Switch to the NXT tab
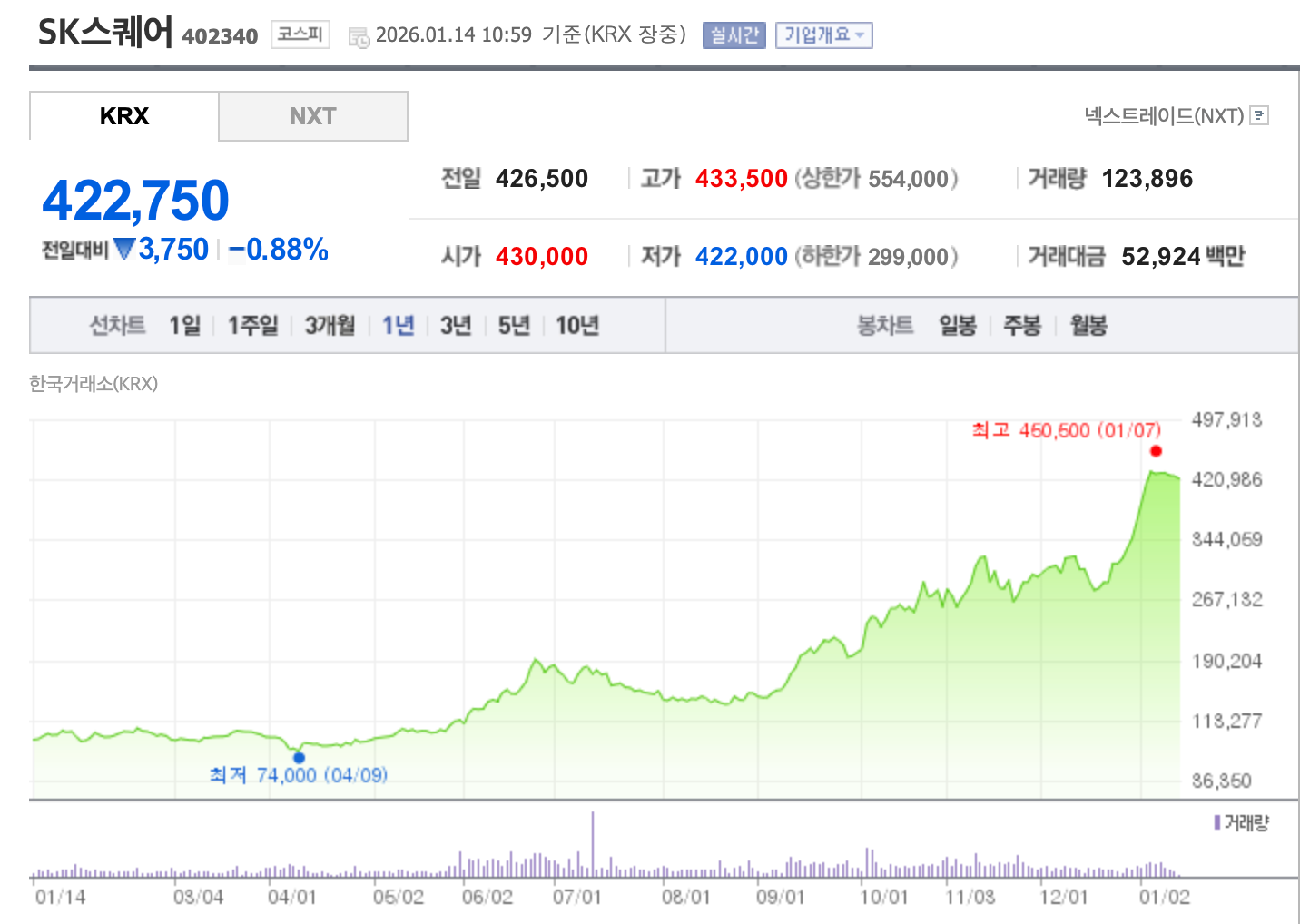This screenshot has height=924, width=1300. [x=312, y=115]
